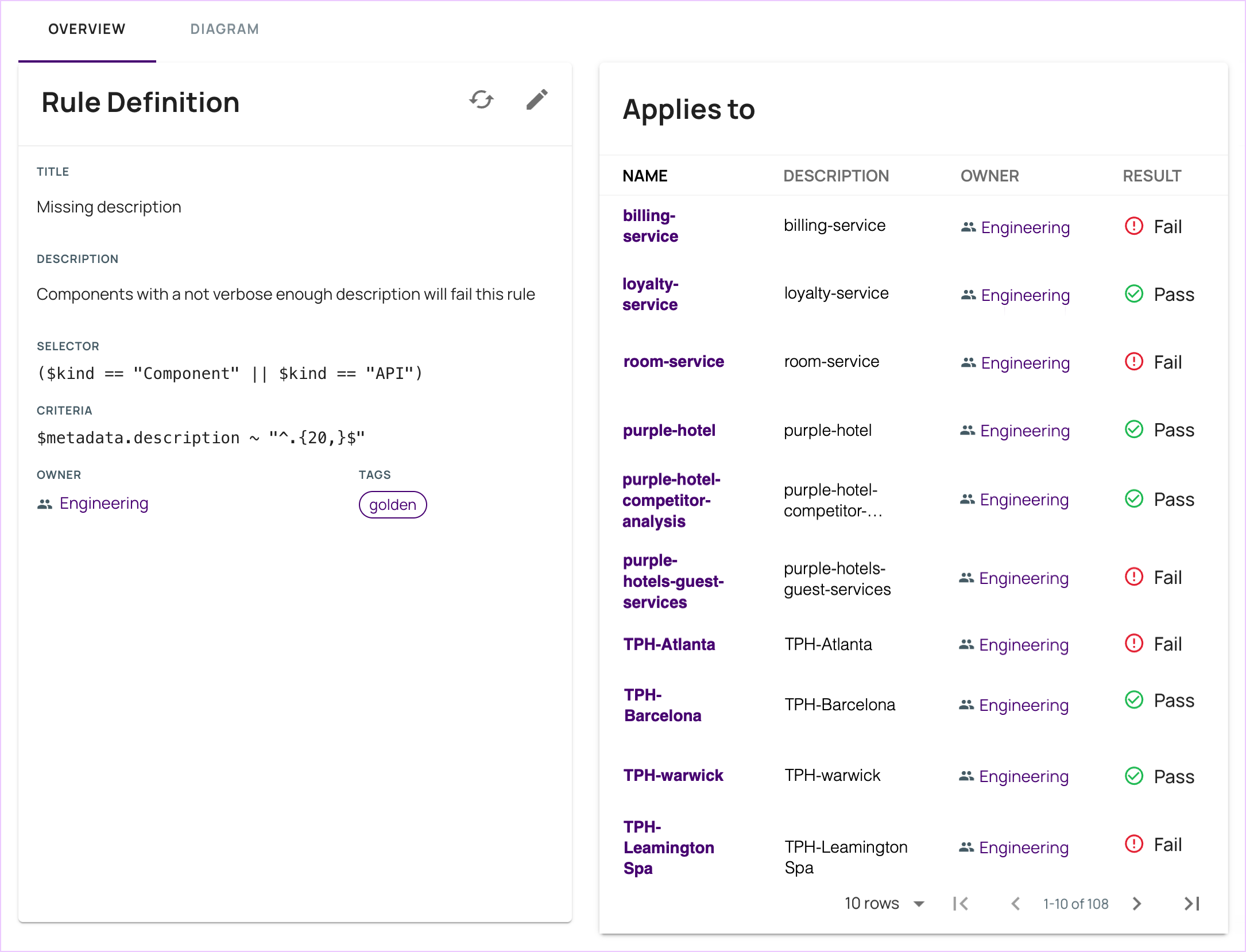Click the pencil edit icon
1246x952 pixels.
click(x=537, y=100)
